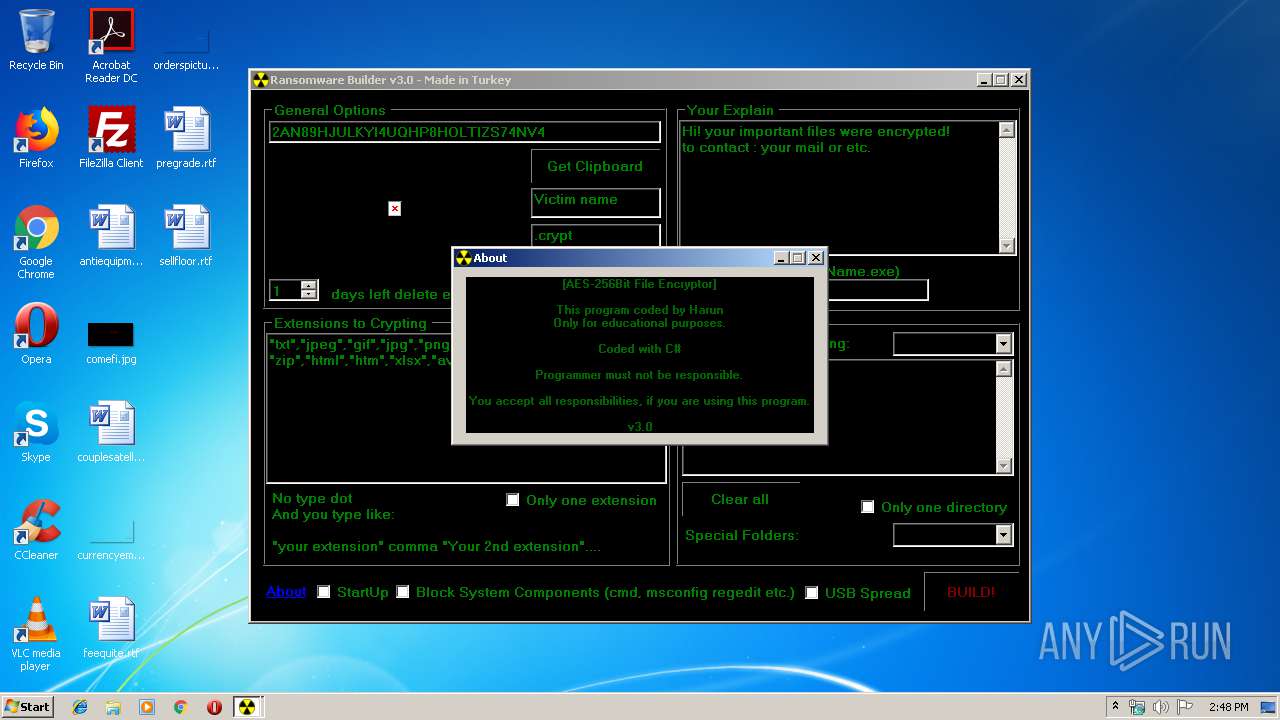This screenshot has height=720, width=1280.
Task: Open Internet Explorer in taskbar
Action: click(80, 707)
